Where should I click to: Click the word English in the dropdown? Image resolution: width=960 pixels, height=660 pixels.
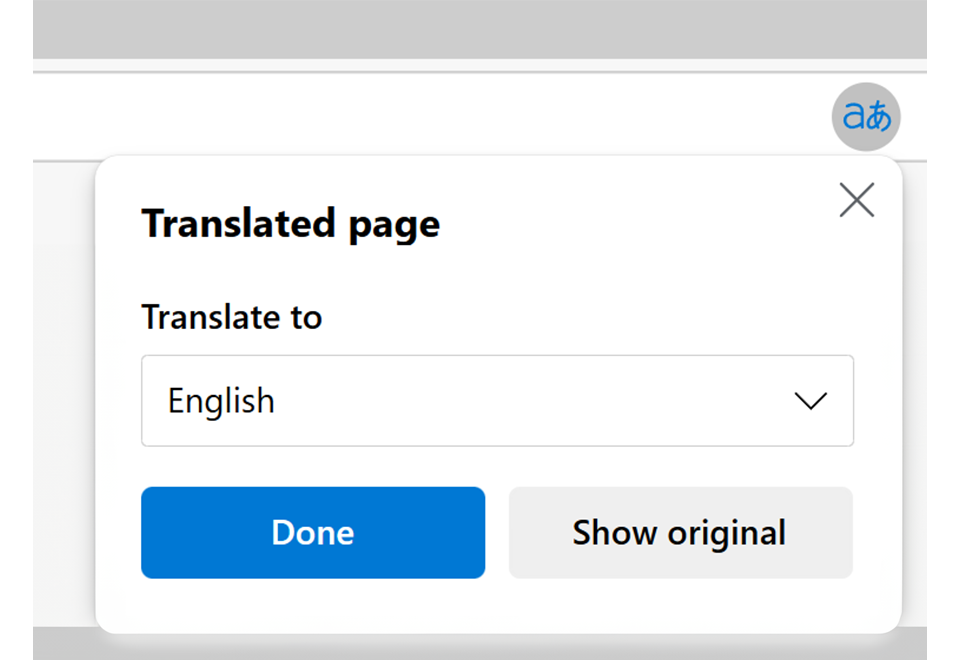(221, 401)
